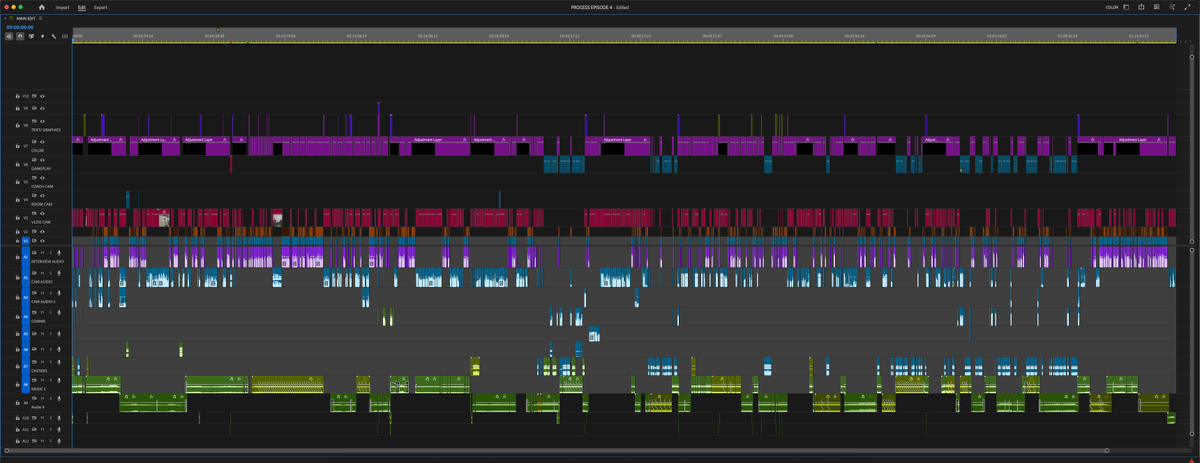Mute the CASTERS A7 track
The image size is (1200, 463).
coord(42,363)
